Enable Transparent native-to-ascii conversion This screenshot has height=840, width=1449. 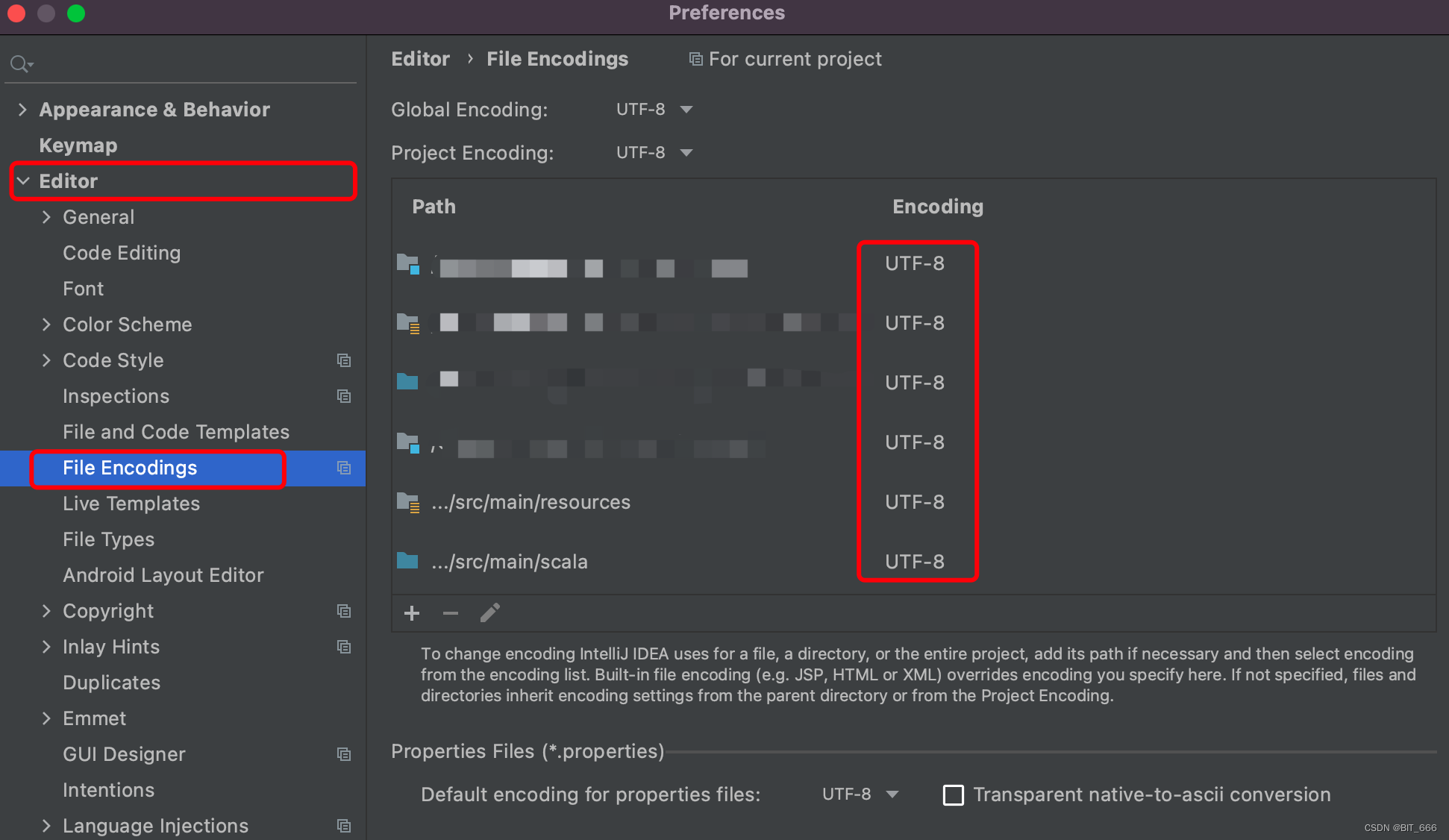point(953,794)
